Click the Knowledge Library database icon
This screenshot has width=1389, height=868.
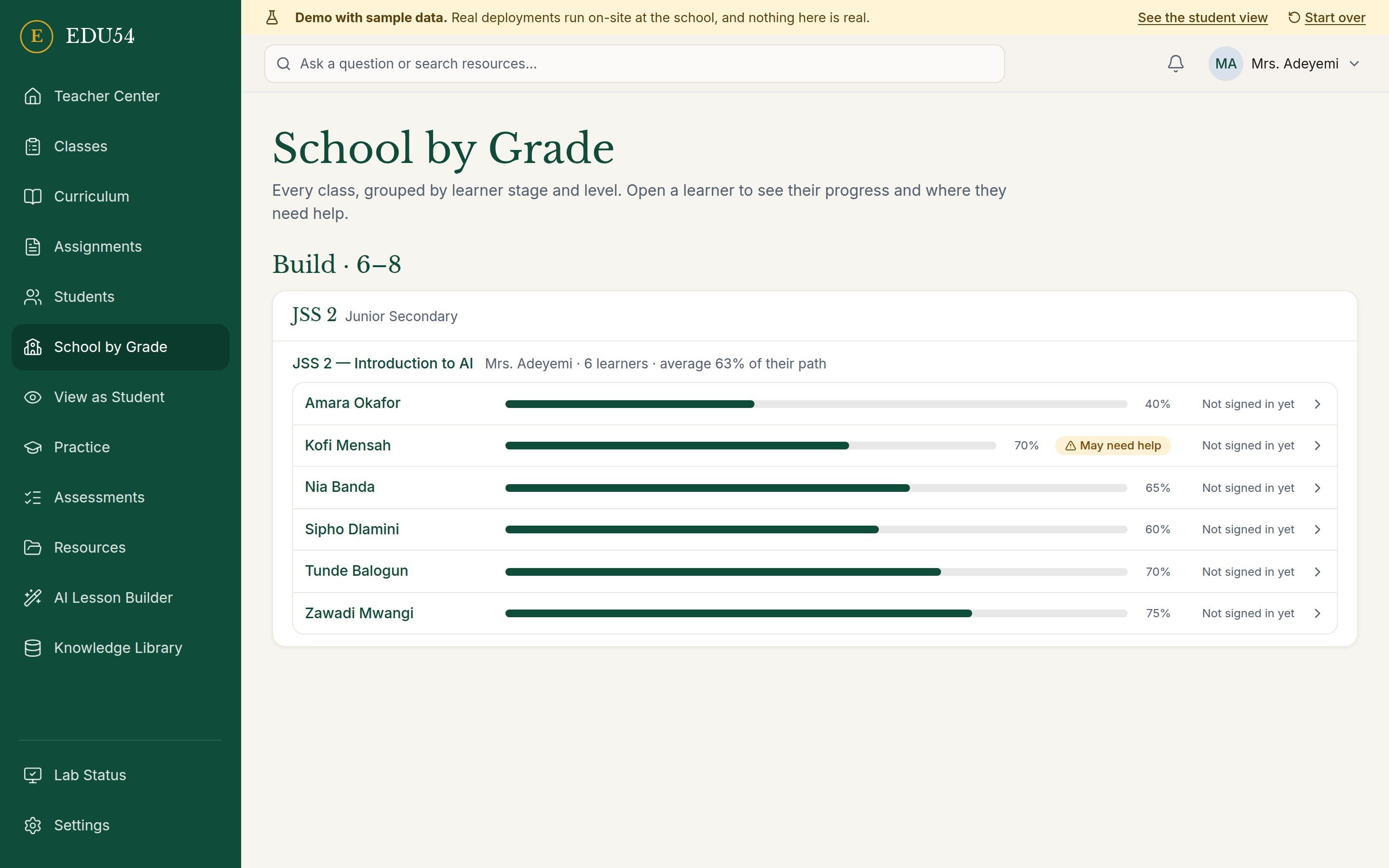[33, 648]
